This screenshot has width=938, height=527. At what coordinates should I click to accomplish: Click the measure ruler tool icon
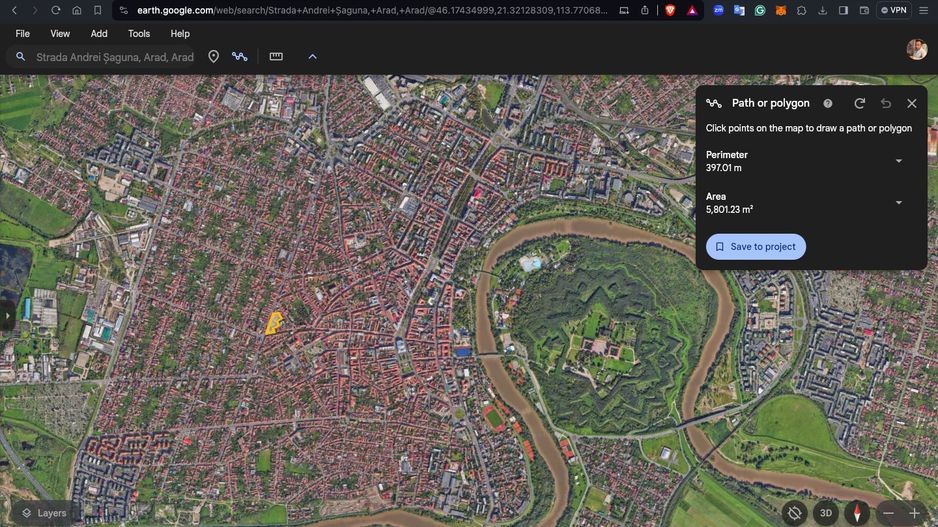point(276,57)
